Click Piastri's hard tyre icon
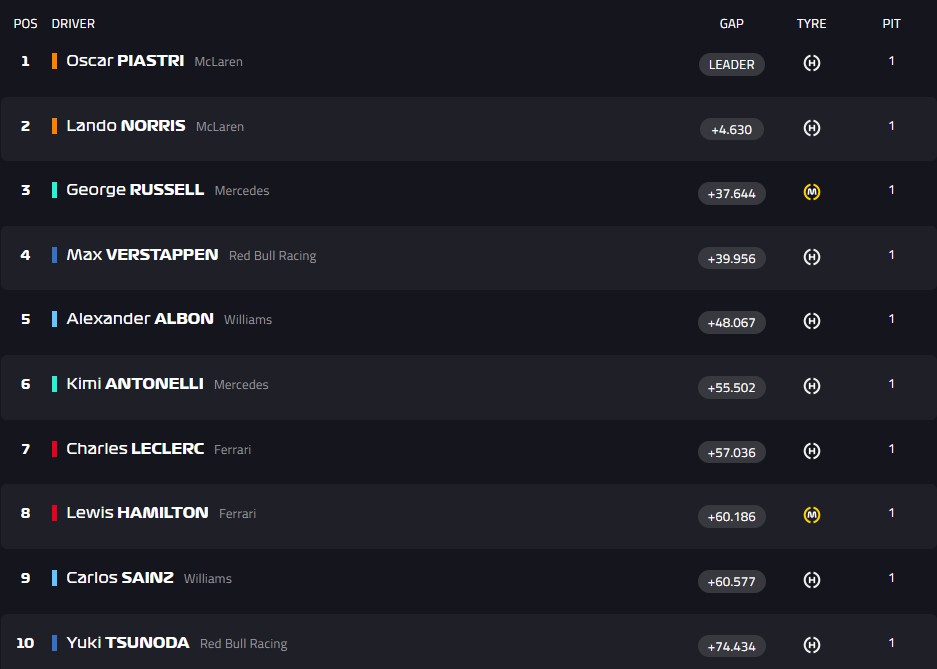The width and height of the screenshot is (937, 669). 812,63
